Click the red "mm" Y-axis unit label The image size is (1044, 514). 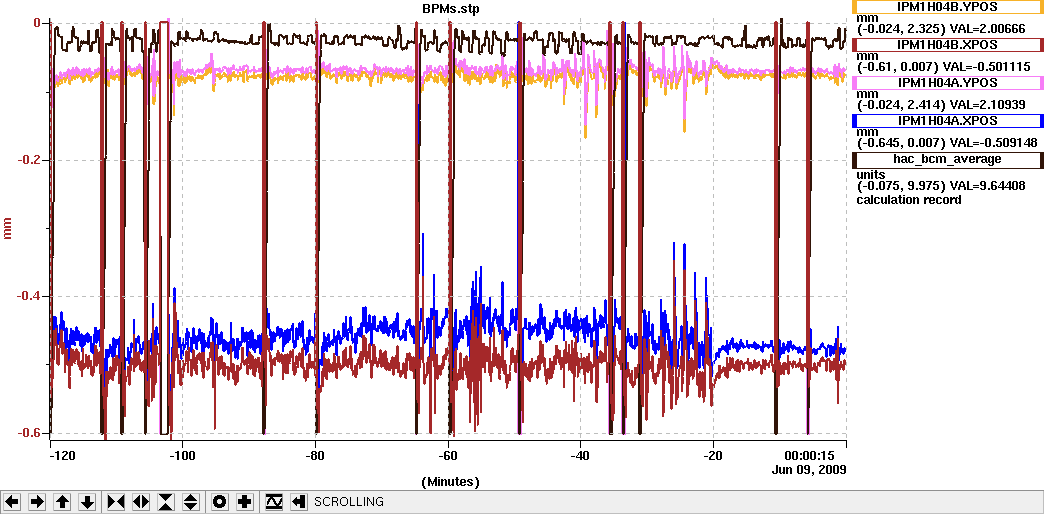8,228
